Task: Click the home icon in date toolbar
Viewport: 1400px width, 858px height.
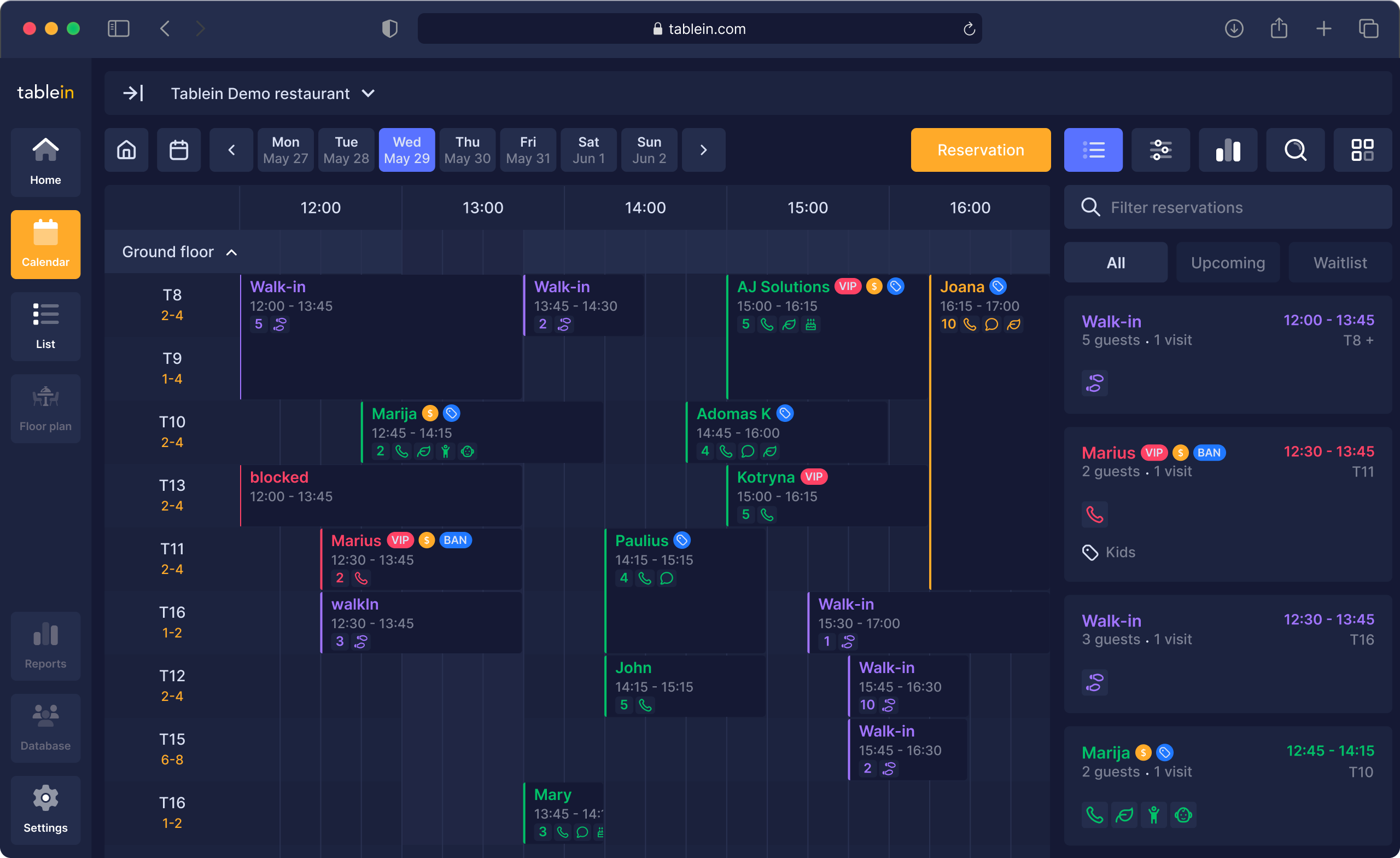Action: 126,150
